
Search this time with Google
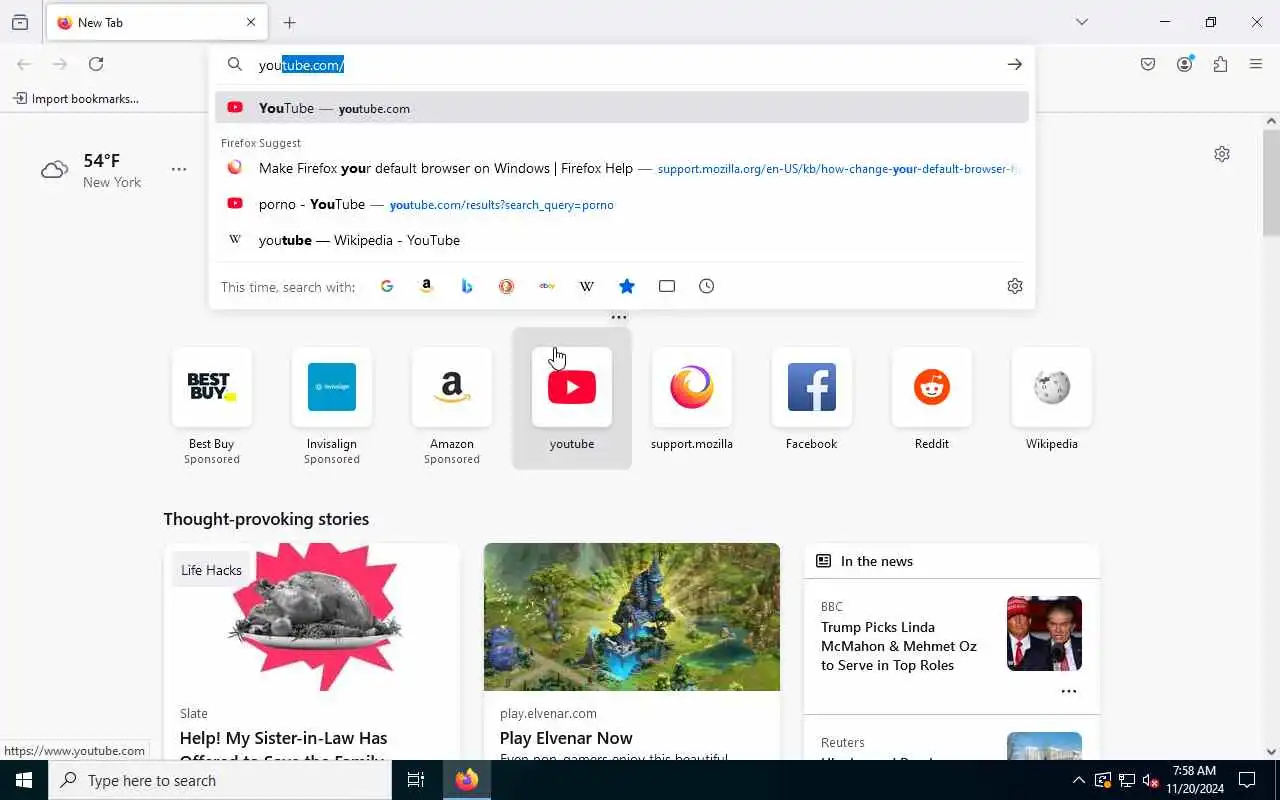point(387,286)
